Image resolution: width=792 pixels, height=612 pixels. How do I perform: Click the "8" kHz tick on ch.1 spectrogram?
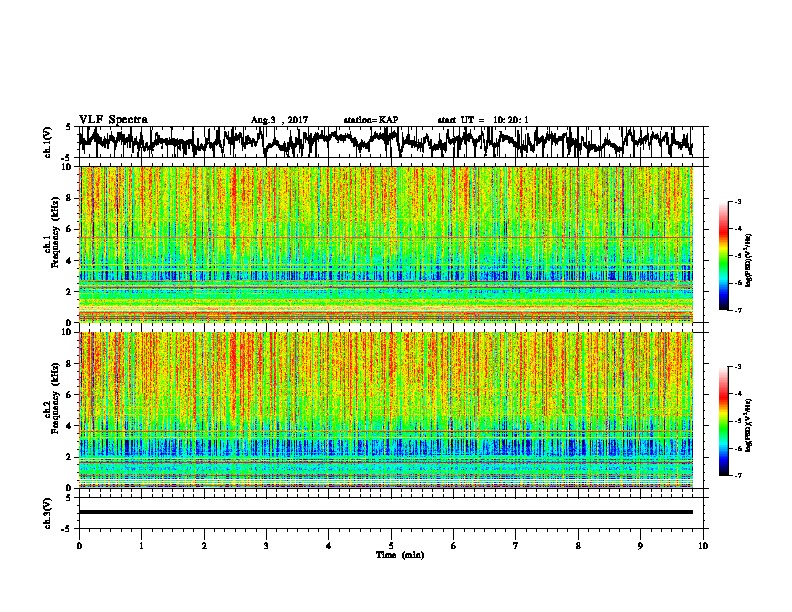click(x=69, y=198)
